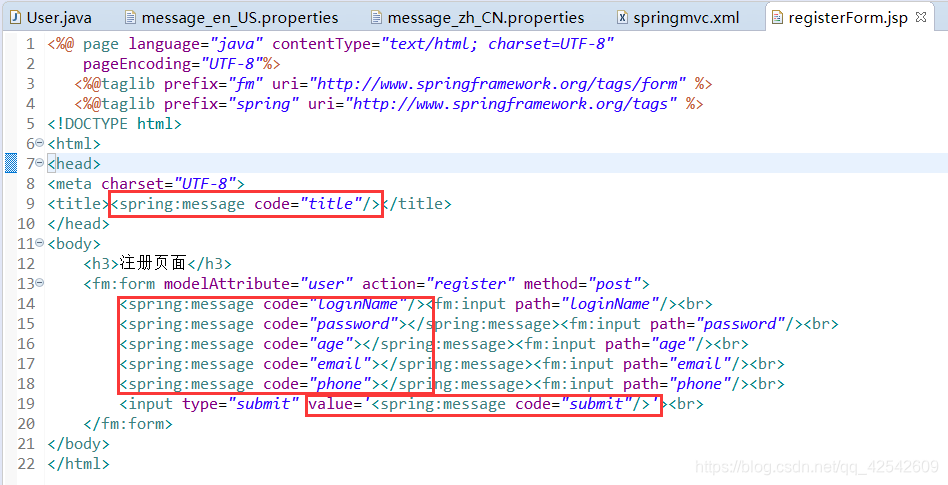Collapse the <html> block fold marker on line 6
Screen dimensions: 948x485
[x=40, y=143]
